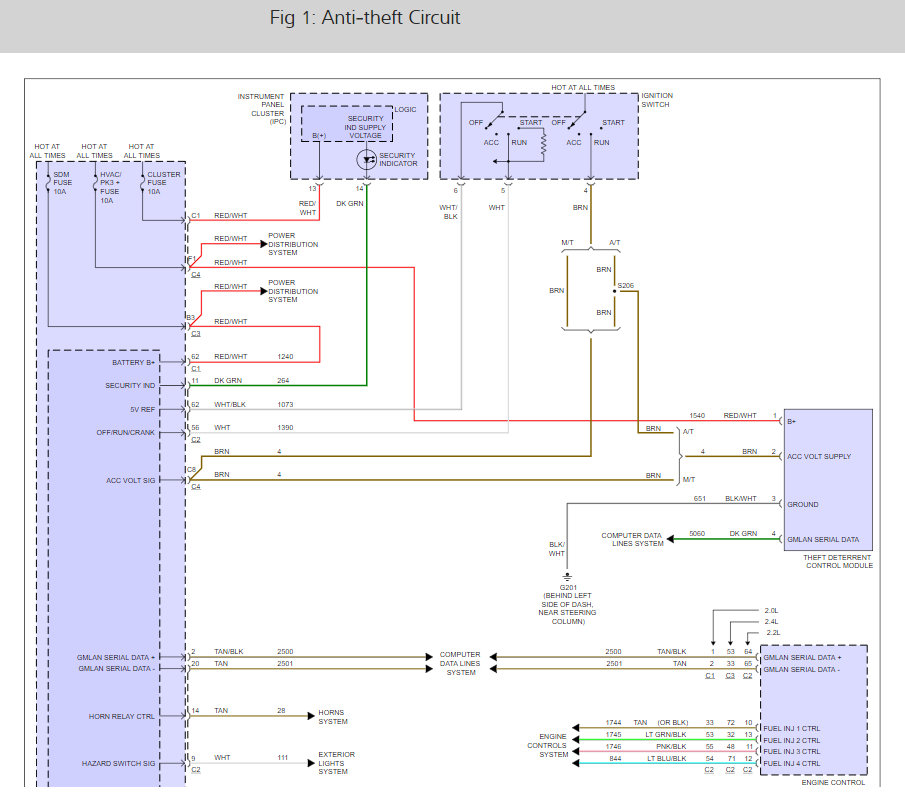Click the '2.2L' engine option label
This screenshot has width=905, height=804.
click(773, 633)
